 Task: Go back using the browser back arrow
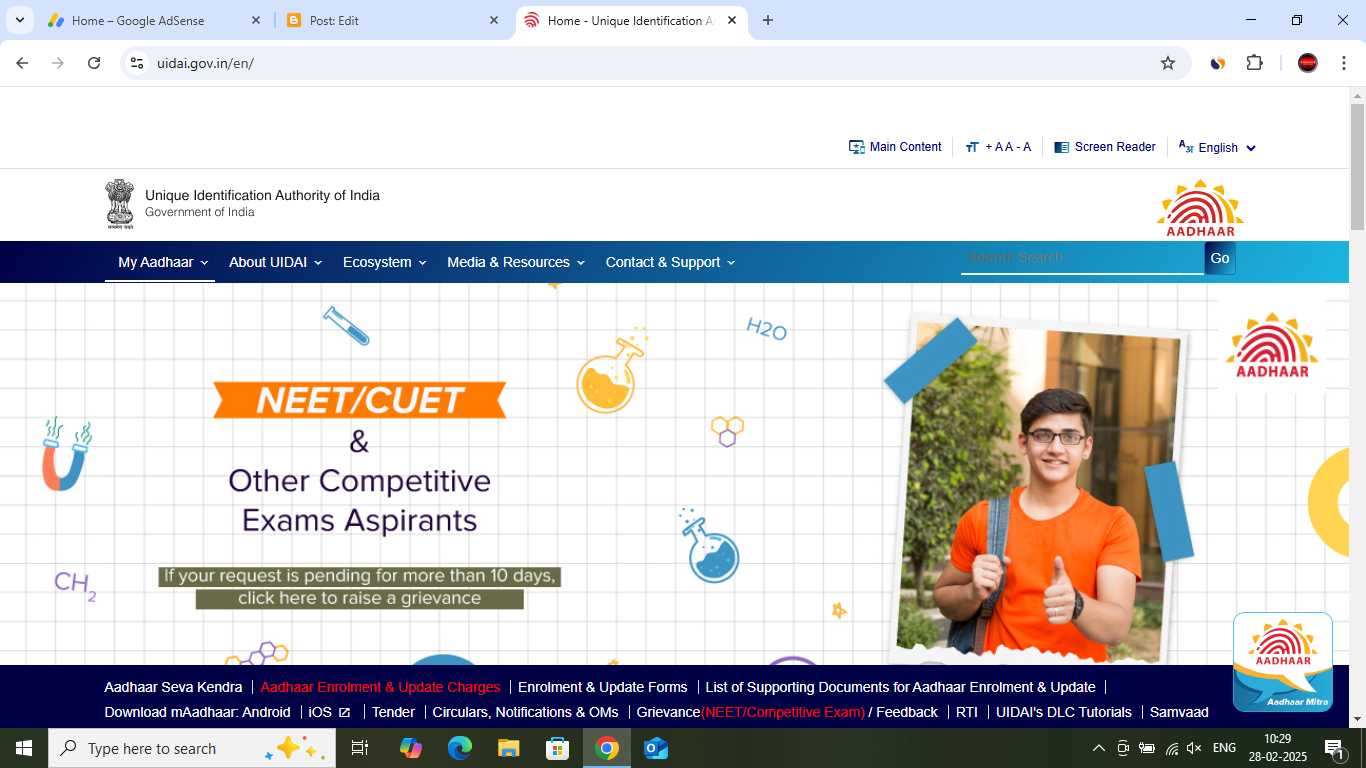pyautogui.click(x=22, y=63)
